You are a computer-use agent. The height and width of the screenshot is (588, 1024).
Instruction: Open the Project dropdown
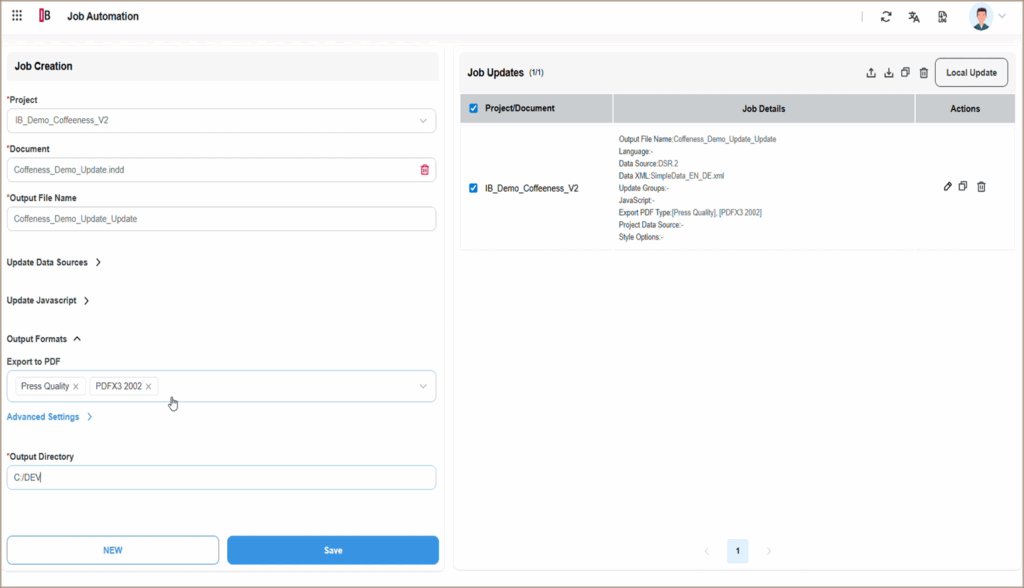(x=423, y=120)
